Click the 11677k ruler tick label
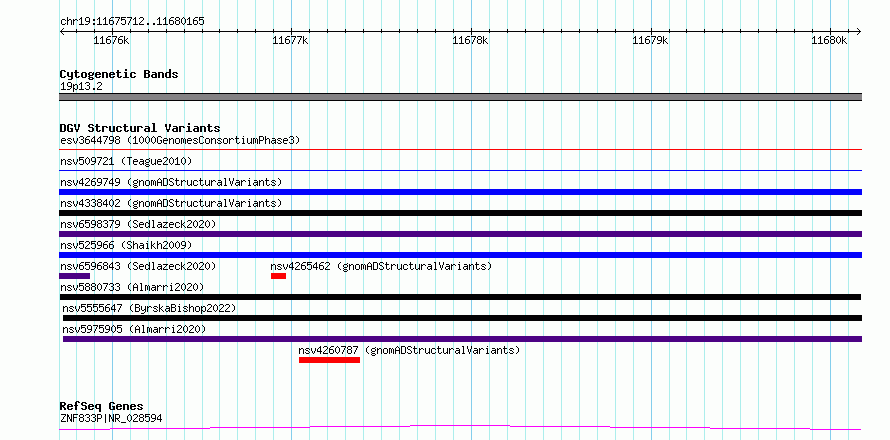Screen dimensions: 890x440 291,40
